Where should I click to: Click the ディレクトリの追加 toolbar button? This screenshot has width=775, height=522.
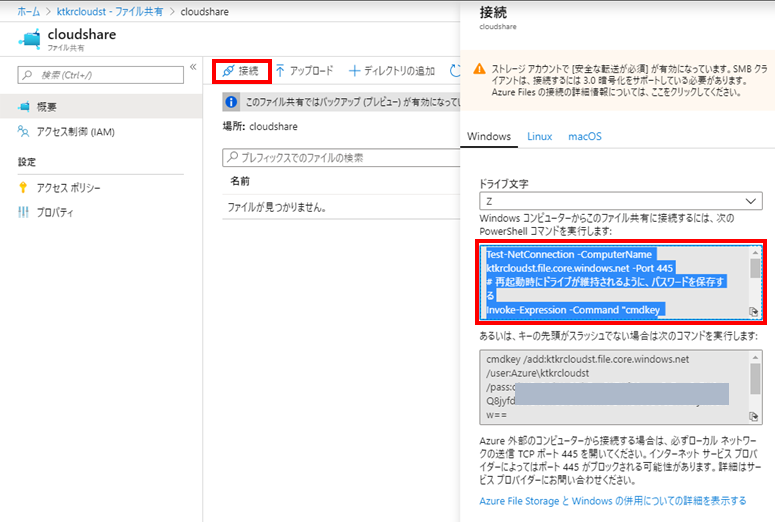click(x=392, y=71)
